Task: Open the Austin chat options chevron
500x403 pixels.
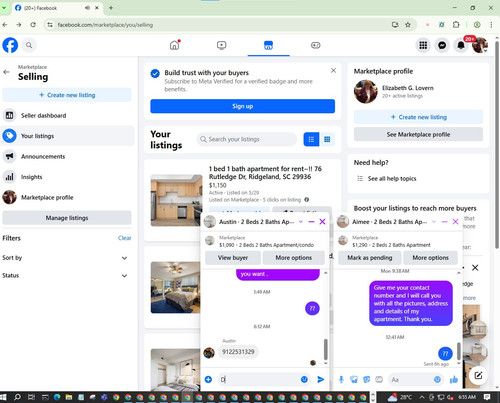Action: pos(301,222)
